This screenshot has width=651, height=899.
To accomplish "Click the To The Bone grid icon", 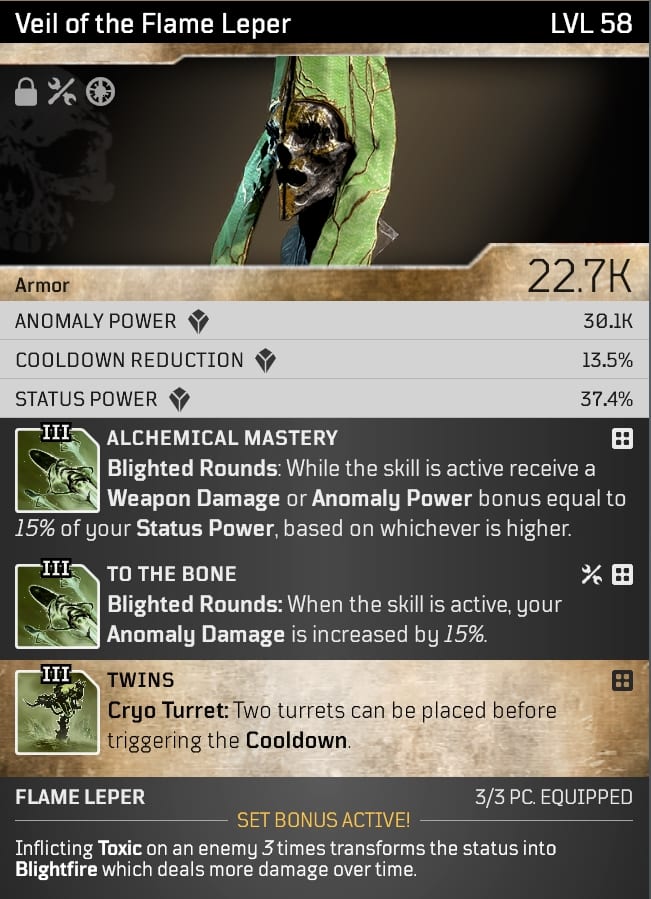I will point(622,574).
